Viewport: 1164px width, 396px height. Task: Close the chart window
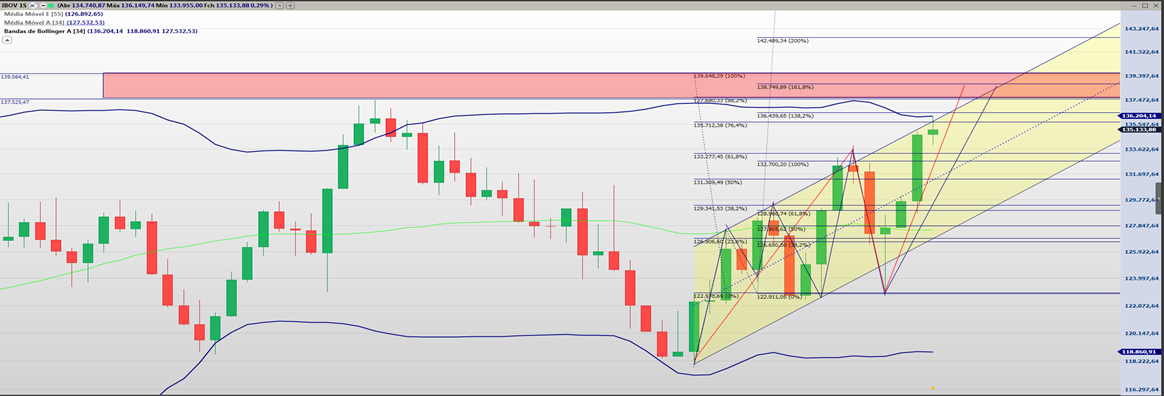pyautogui.click(x=1155, y=5)
